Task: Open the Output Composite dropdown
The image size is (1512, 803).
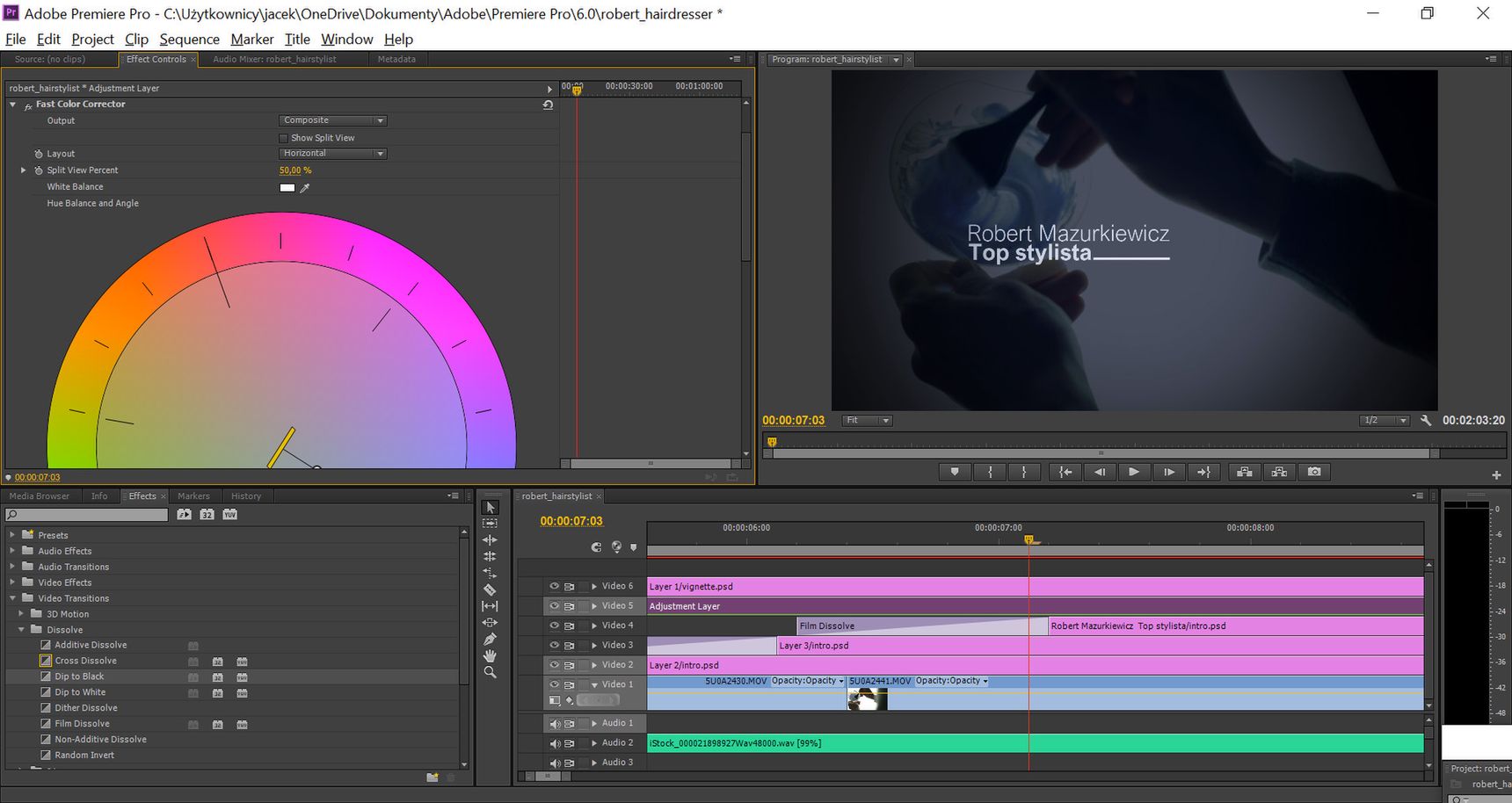Action: coord(333,120)
